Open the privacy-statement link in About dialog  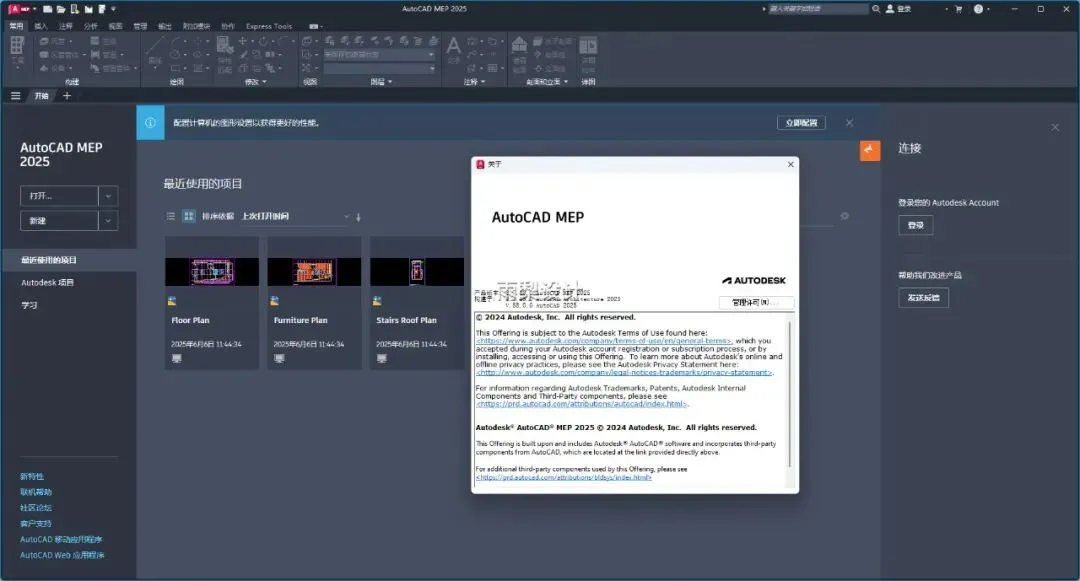[625, 372]
